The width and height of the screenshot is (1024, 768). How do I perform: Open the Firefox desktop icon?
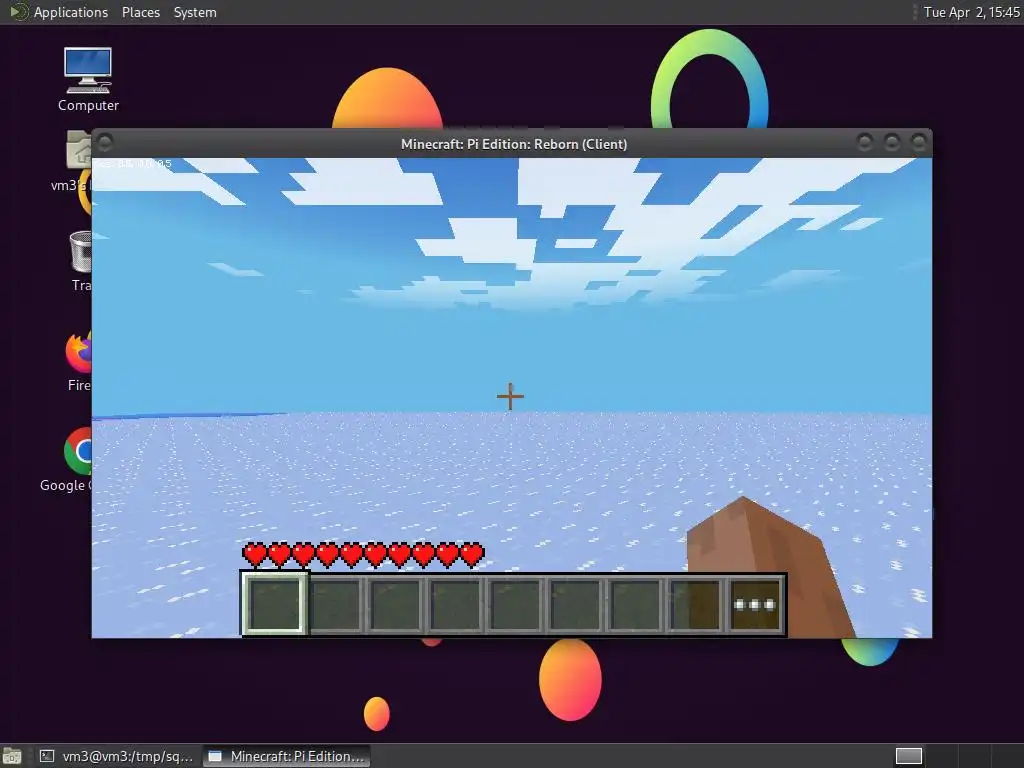coord(79,361)
